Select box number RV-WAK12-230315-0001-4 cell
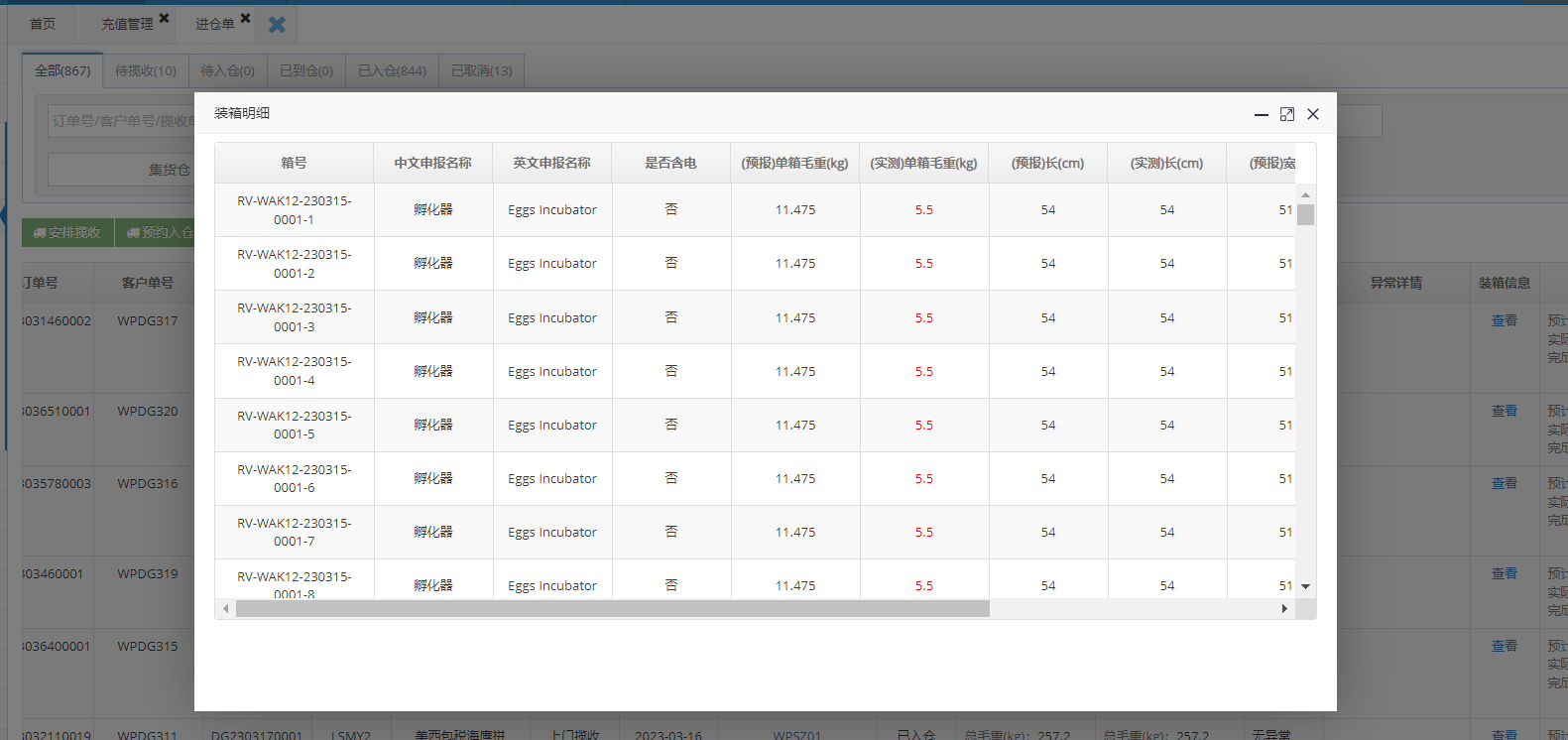Screen dimensions: 1568x740 click(x=295, y=371)
